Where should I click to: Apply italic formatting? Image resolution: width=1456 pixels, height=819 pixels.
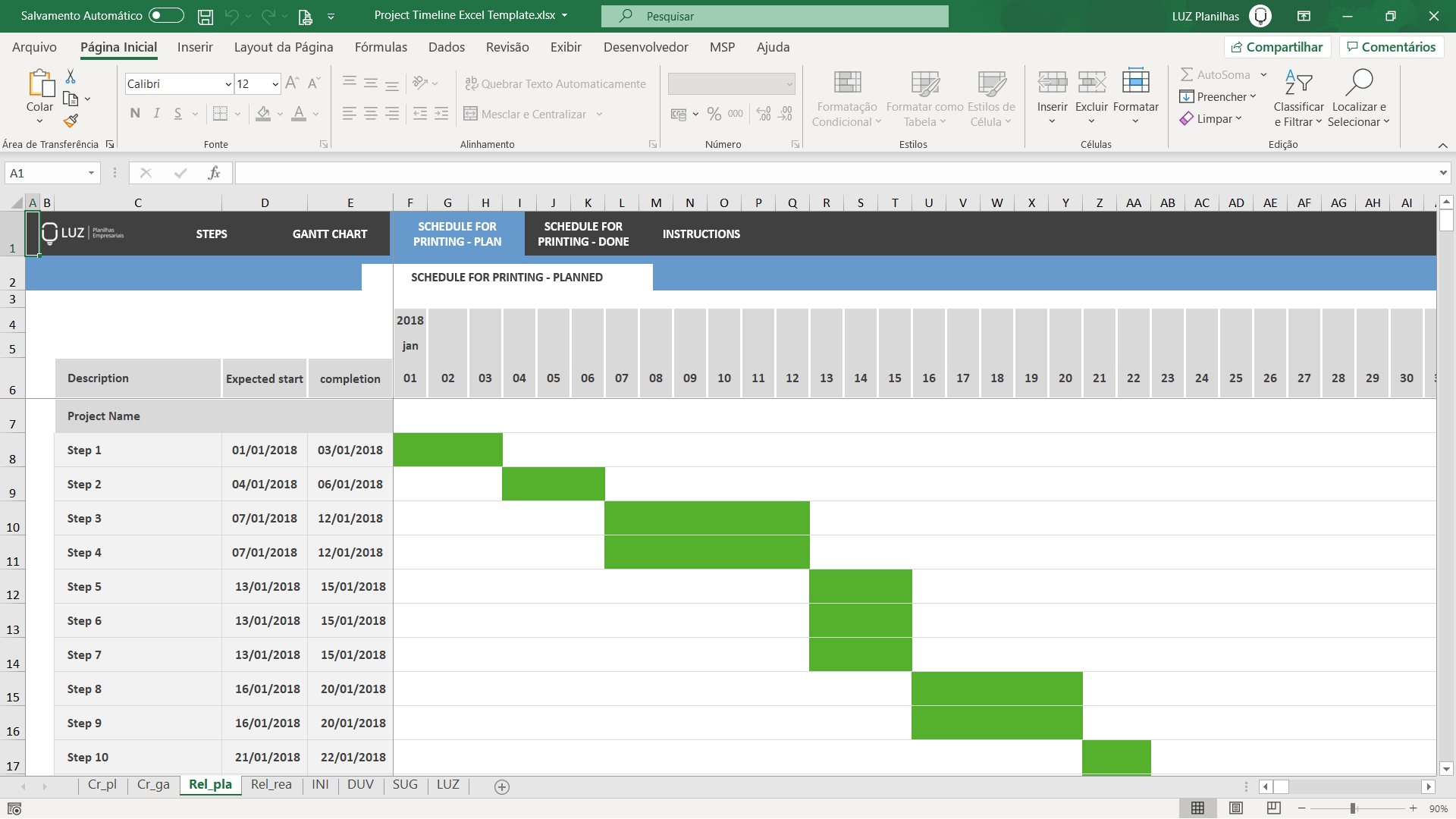point(156,113)
